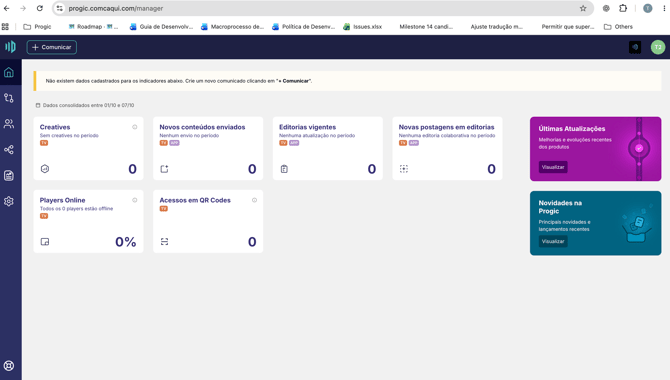This screenshot has height=380, width=670.
Task: Open the Roadmap bookmark
Action: pos(93,27)
